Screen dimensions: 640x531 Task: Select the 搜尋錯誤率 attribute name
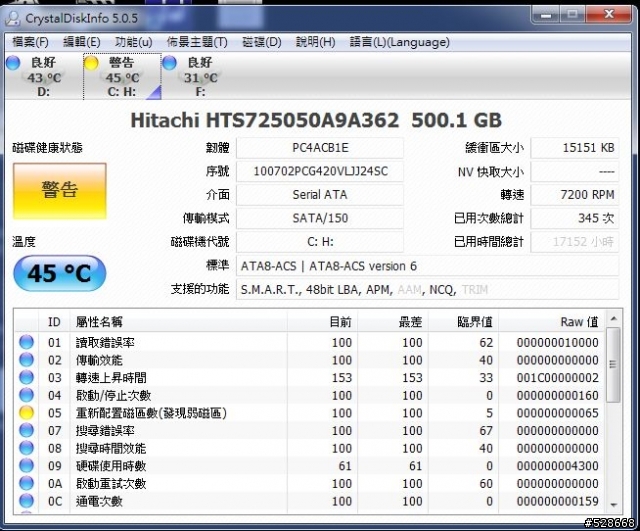tap(105, 430)
